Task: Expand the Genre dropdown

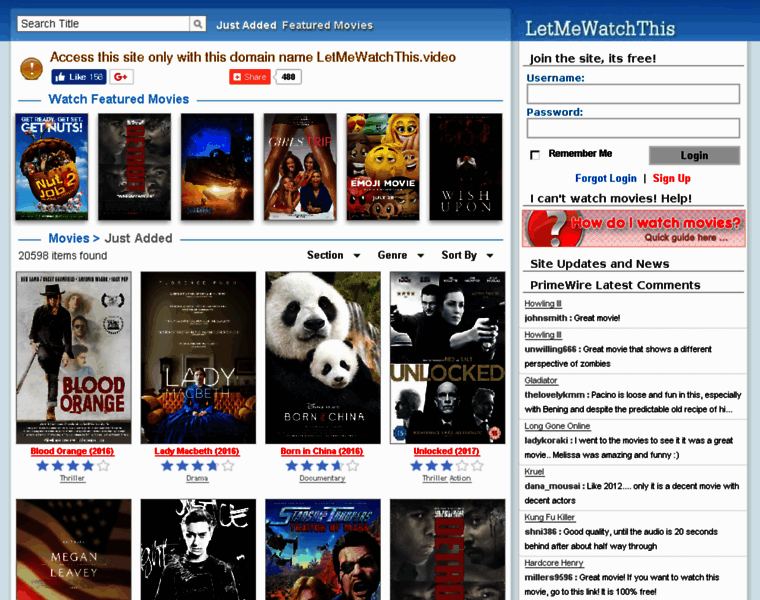Action: coord(401,255)
